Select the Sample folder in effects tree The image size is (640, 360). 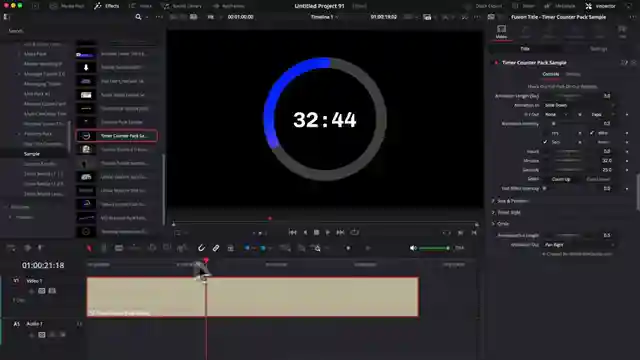[32, 154]
